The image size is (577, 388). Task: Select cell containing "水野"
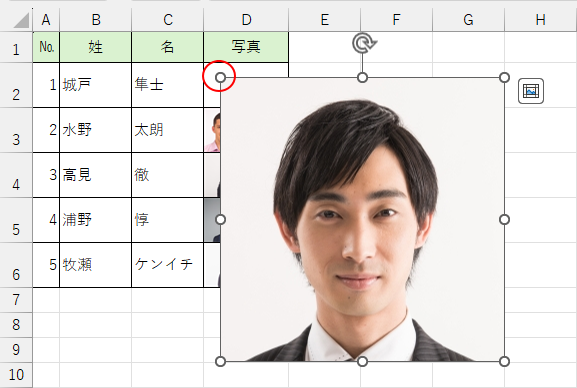pyautogui.click(x=95, y=130)
